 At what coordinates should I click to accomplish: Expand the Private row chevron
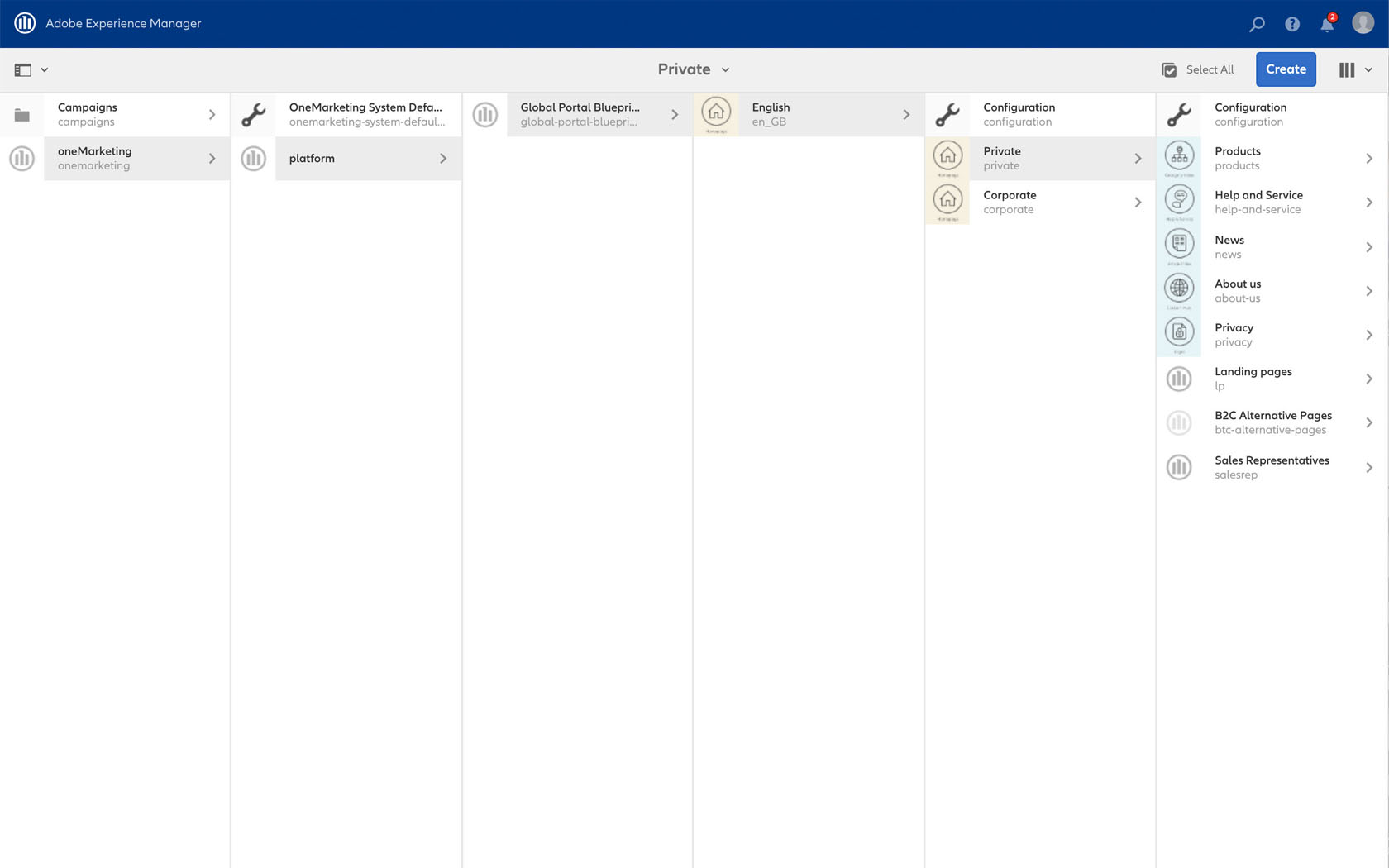pos(1138,159)
